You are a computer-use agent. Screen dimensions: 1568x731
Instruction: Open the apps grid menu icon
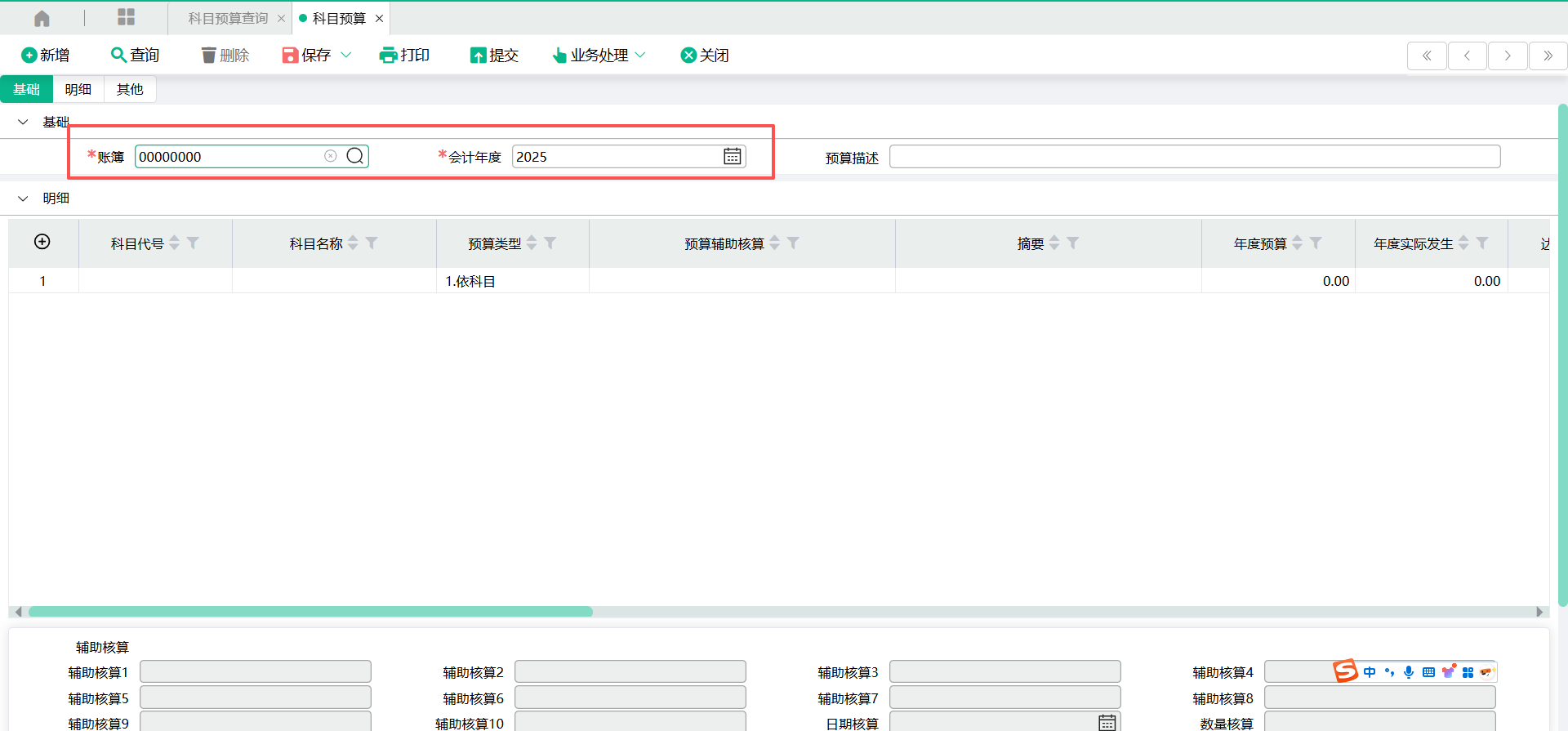tap(126, 17)
